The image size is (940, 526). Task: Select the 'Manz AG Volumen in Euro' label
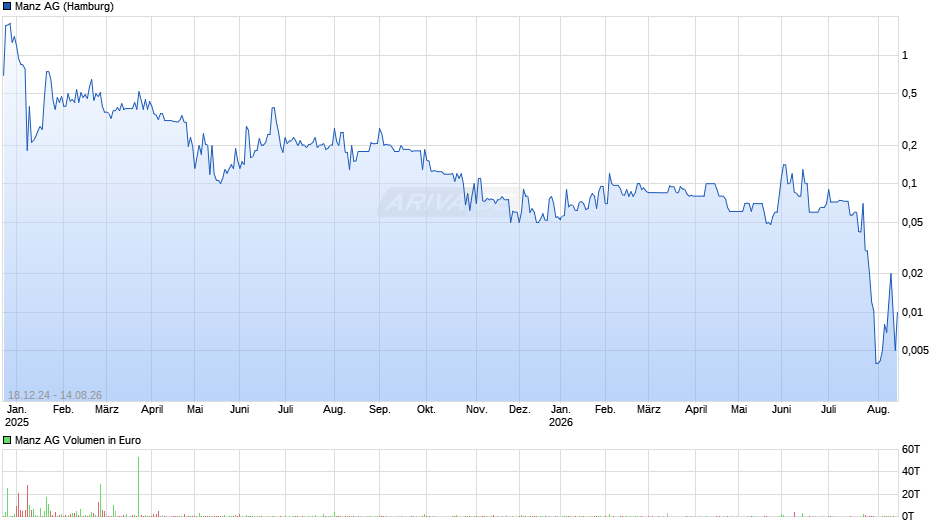coord(78,440)
